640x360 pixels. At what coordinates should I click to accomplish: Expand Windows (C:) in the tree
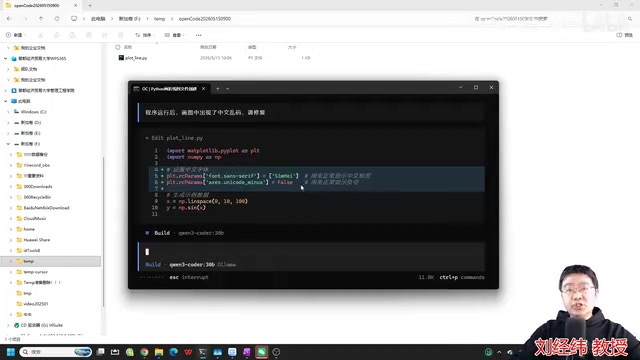pos(8,112)
